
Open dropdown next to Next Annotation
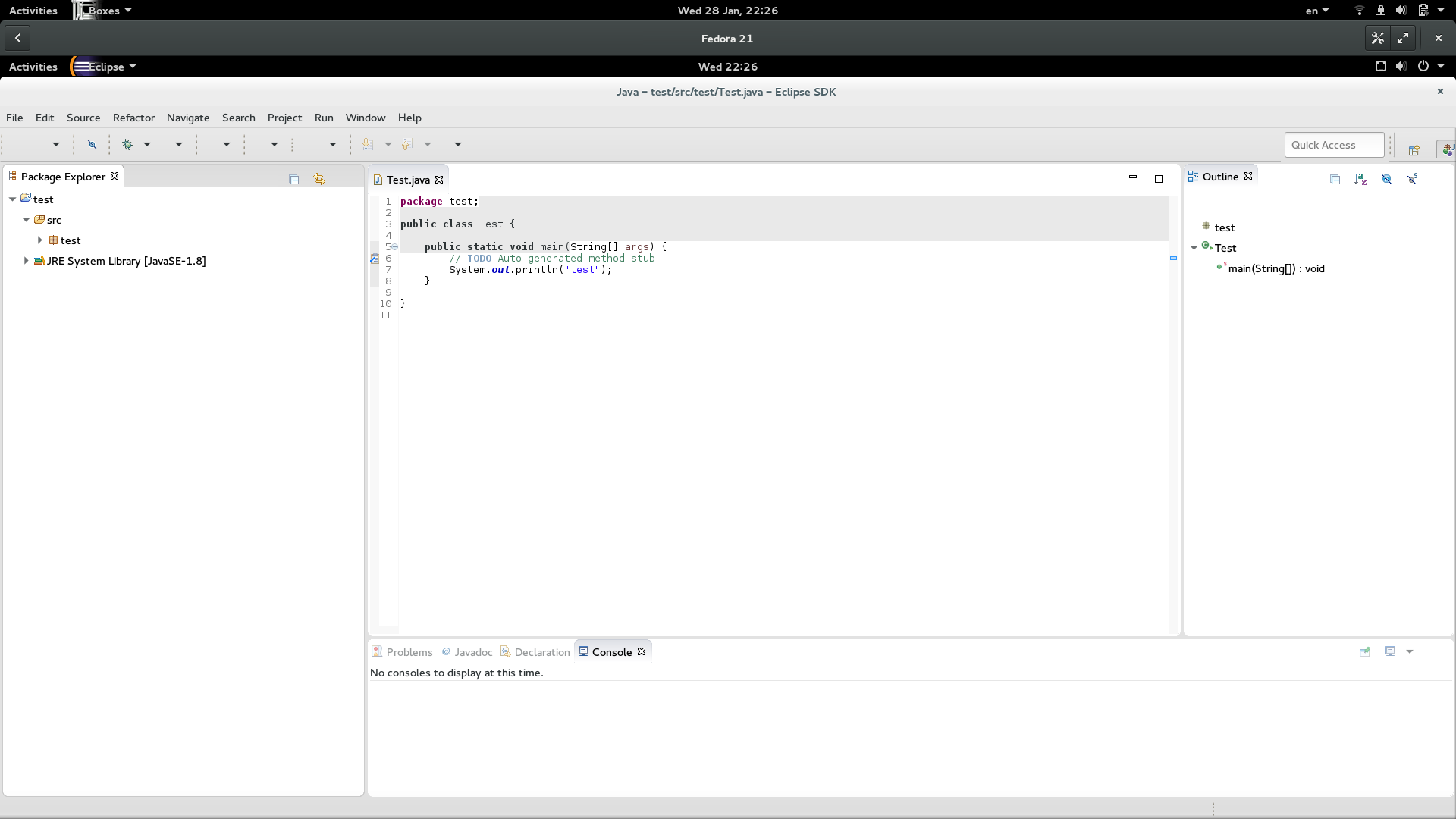pos(388,144)
